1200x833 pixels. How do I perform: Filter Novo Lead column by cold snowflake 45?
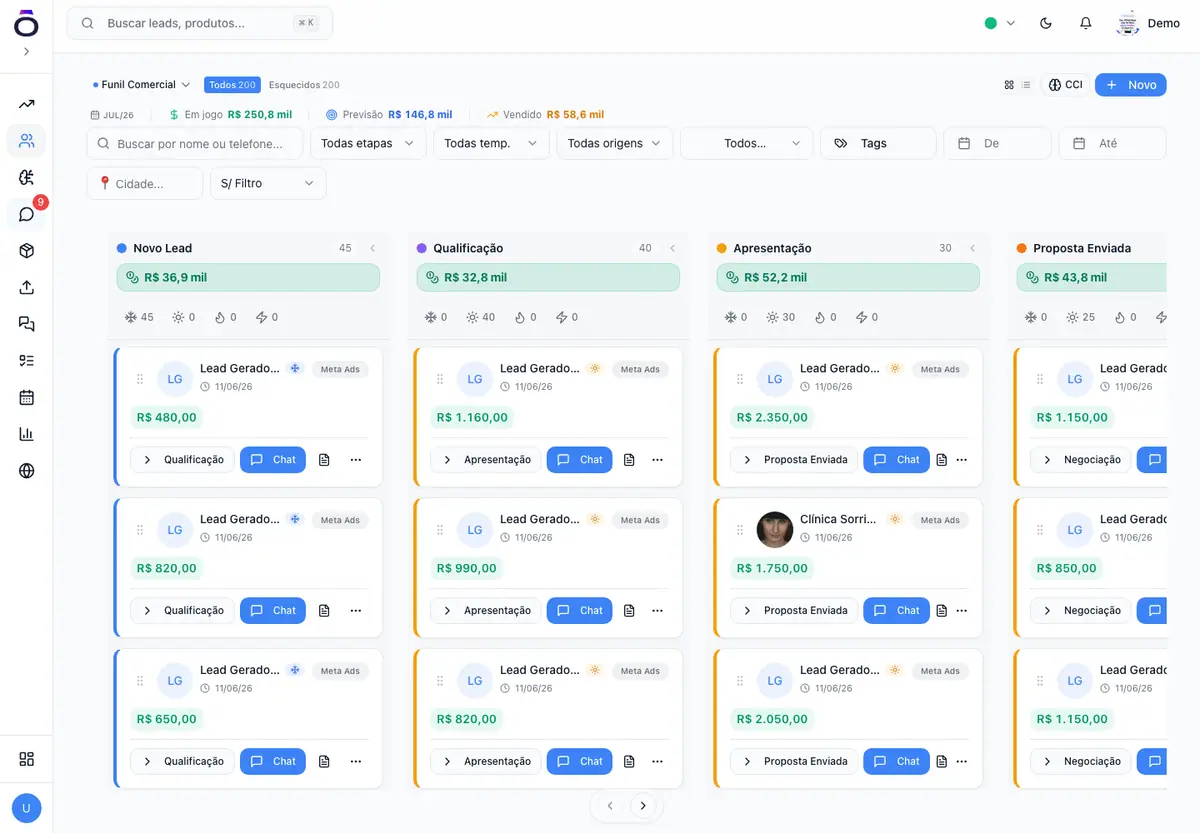click(x=139, y=317)
